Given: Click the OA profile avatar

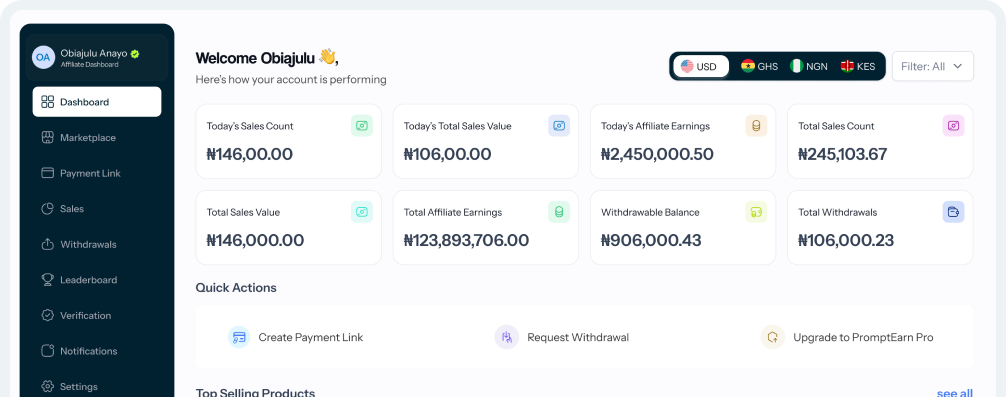Looking at the screenshot, I should tap(43, 57).
